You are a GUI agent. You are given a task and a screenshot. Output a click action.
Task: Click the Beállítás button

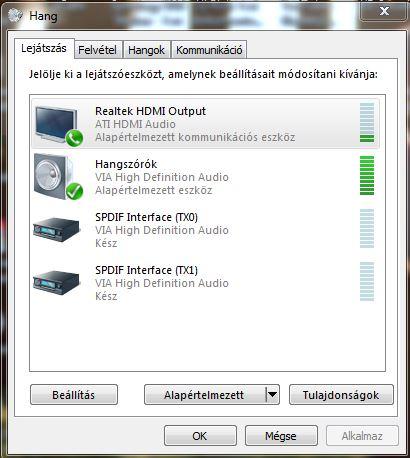pyautogui.click(x=74, y=395)
